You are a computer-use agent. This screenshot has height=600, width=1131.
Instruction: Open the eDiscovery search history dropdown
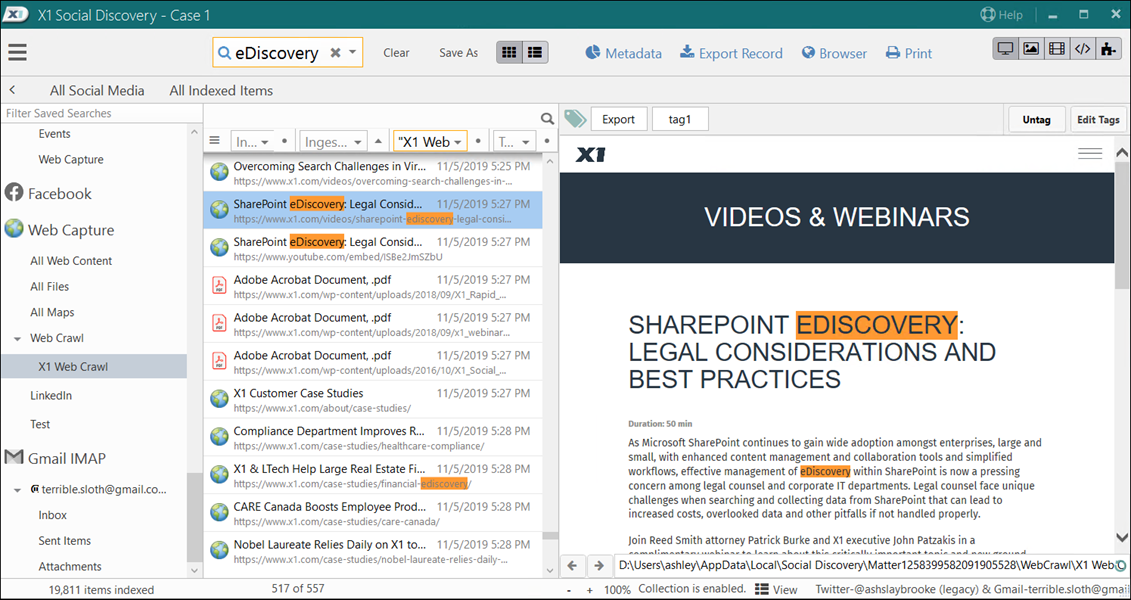[x=353, y=53]
